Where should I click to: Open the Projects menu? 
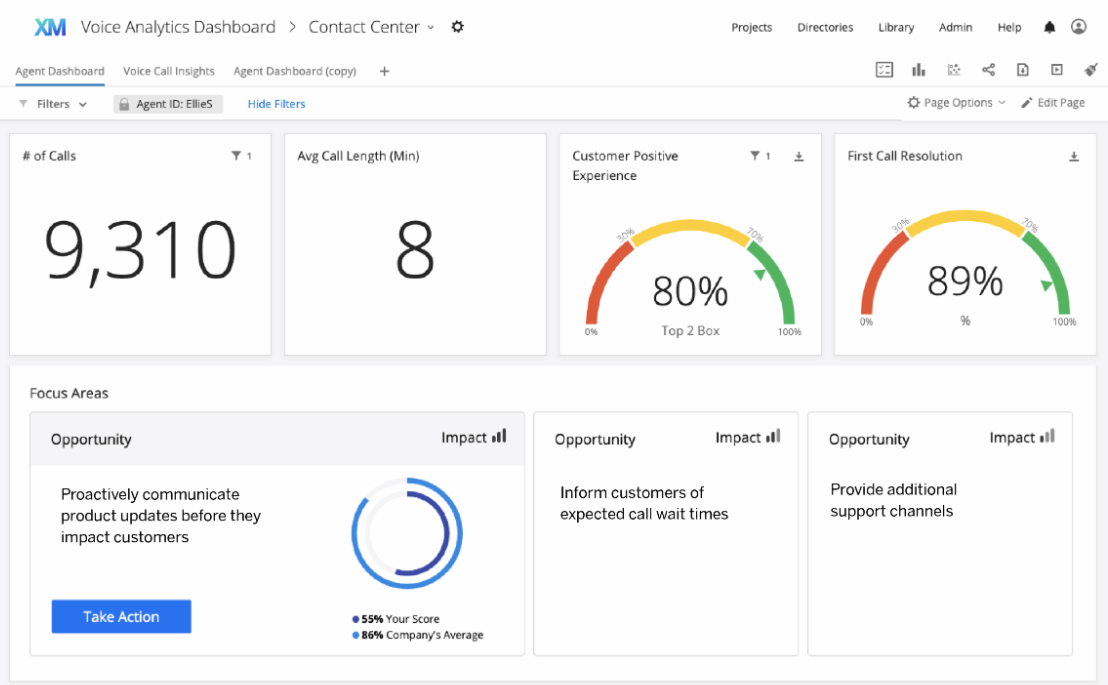[x=751, y=27]
